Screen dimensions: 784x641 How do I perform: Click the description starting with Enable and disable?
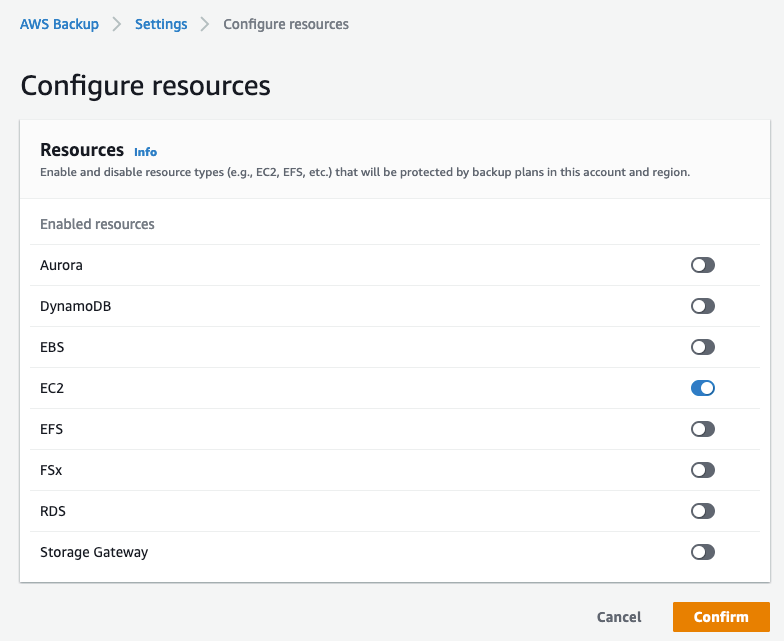pos(365,172)
